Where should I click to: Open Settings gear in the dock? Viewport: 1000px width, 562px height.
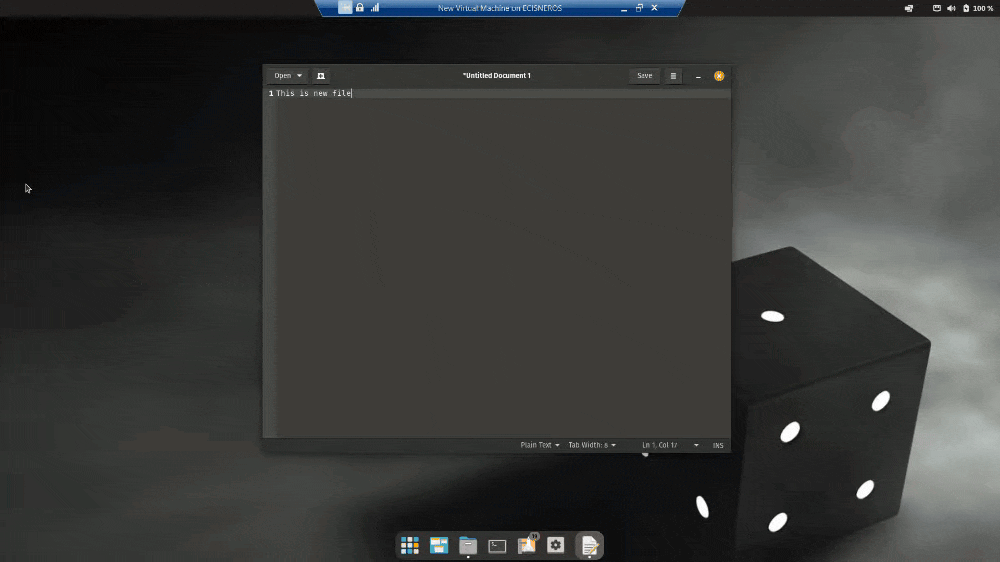(x=556, y=545)
